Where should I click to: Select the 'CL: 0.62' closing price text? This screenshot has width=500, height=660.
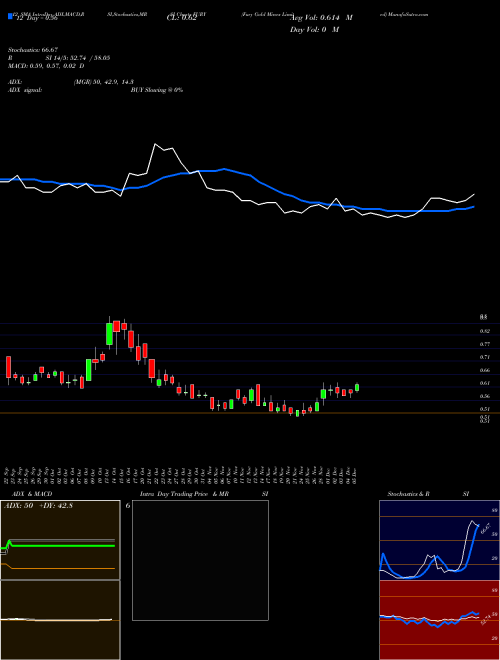pyautogui.click(x=182, y=18)
